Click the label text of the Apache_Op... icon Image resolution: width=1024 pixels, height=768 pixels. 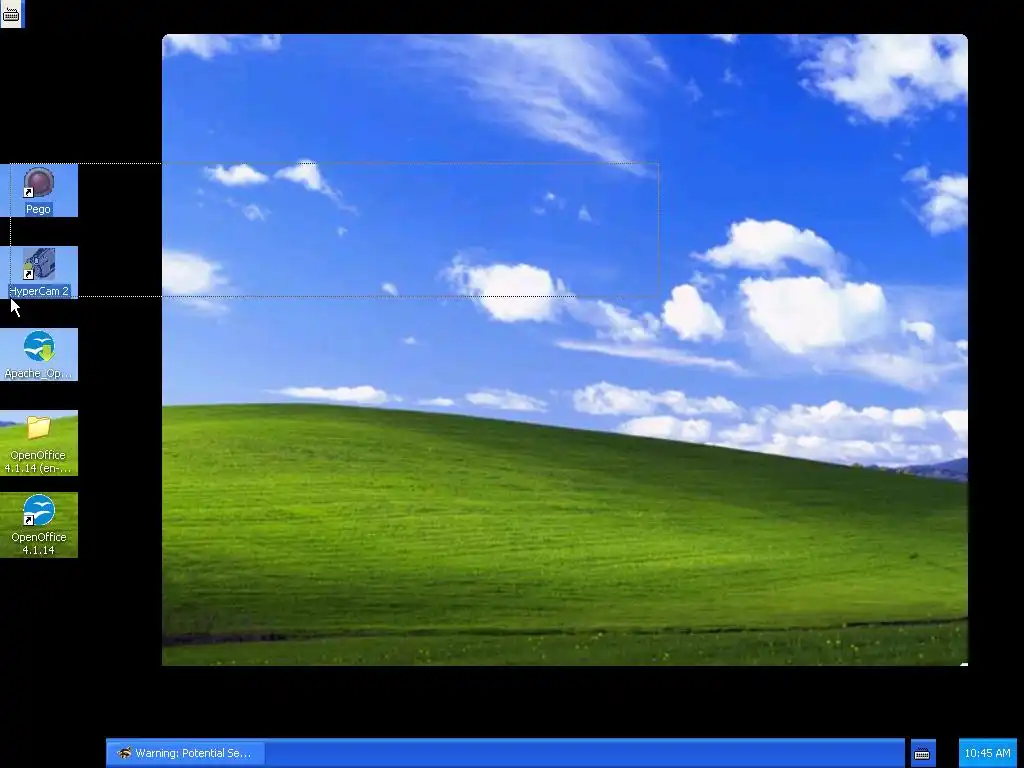tap(38, 374)
